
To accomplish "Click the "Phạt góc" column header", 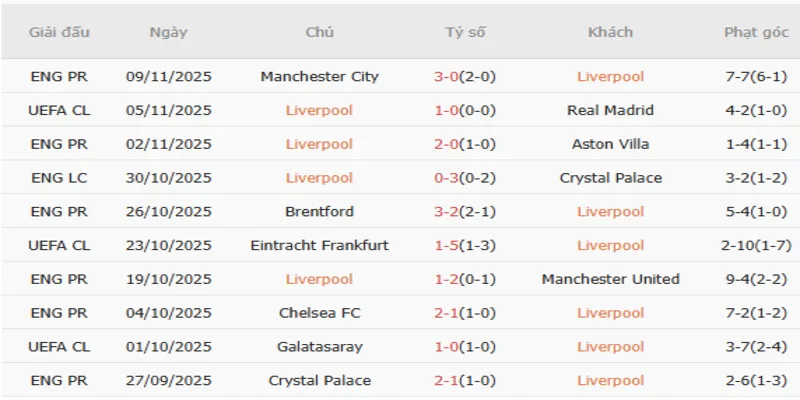I will pos(756,32).
